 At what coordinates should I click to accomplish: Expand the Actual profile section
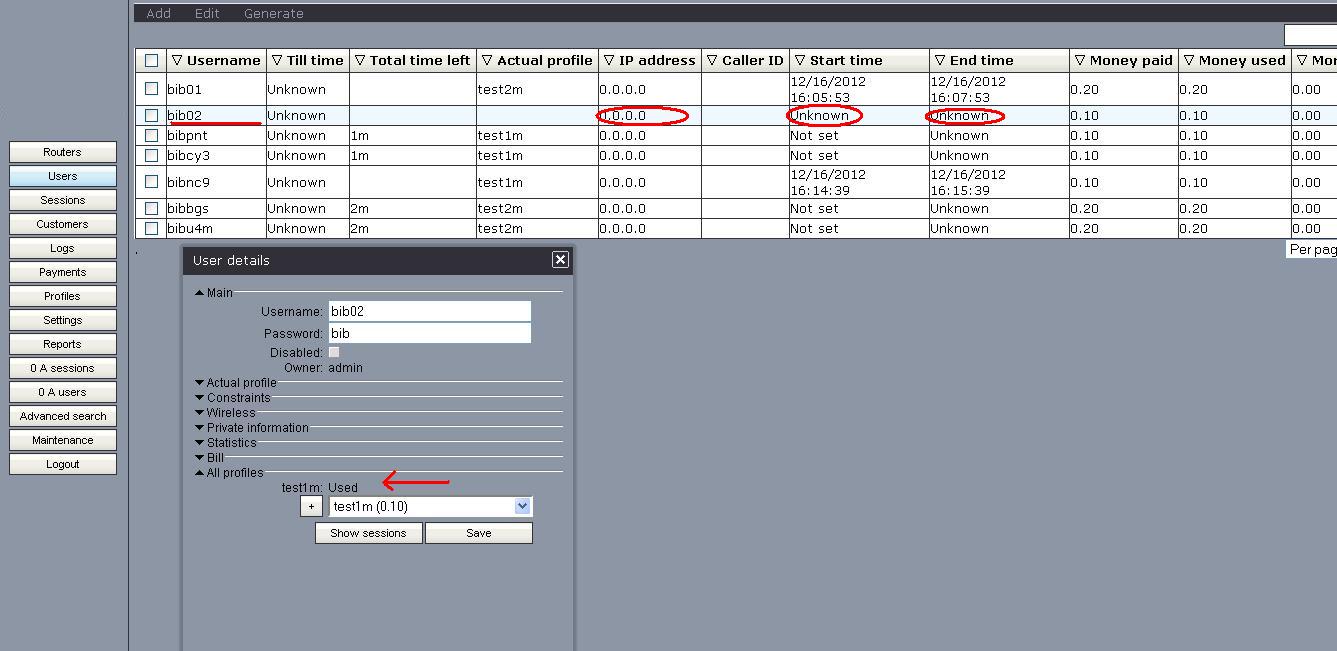coord(236,382)
